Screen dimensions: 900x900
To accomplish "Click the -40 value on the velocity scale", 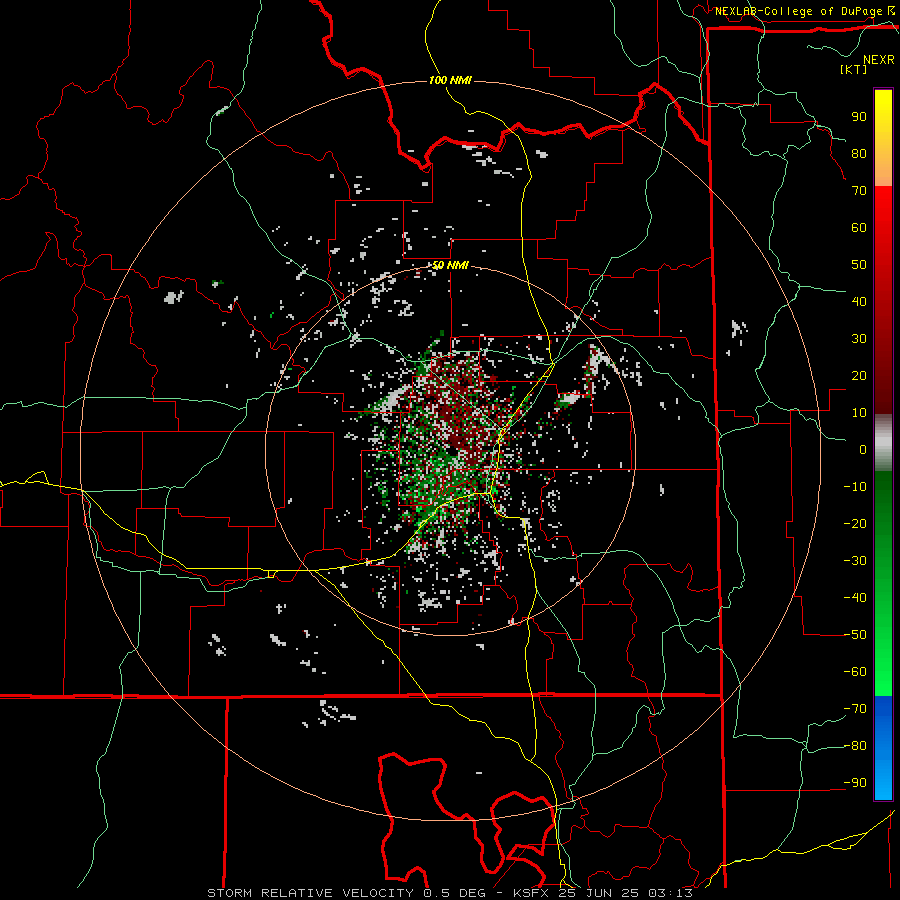I will pos(855,598).
